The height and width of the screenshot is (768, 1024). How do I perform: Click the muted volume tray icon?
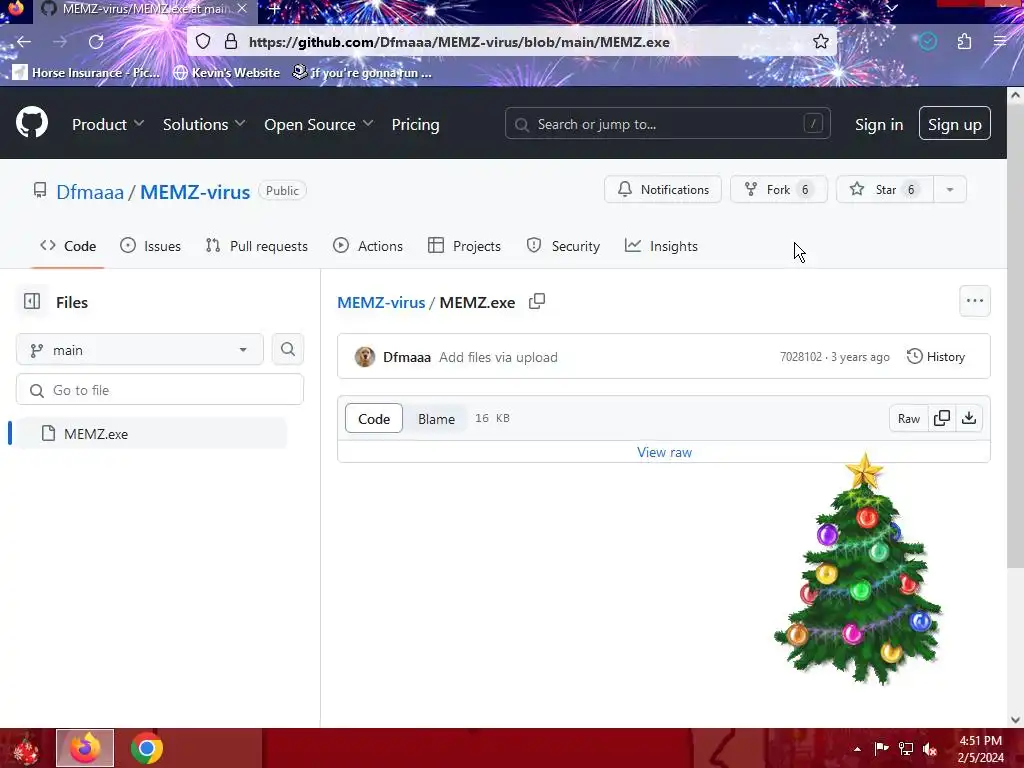click(929, 749)
